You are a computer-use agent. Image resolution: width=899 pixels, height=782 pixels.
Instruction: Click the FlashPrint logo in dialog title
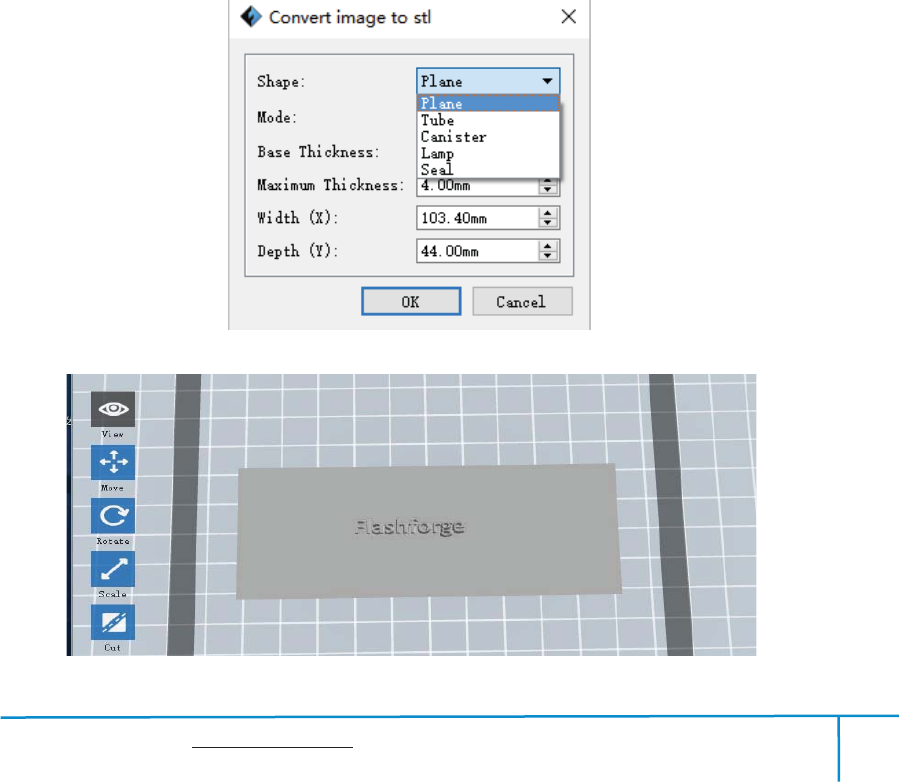pos(251,17)
